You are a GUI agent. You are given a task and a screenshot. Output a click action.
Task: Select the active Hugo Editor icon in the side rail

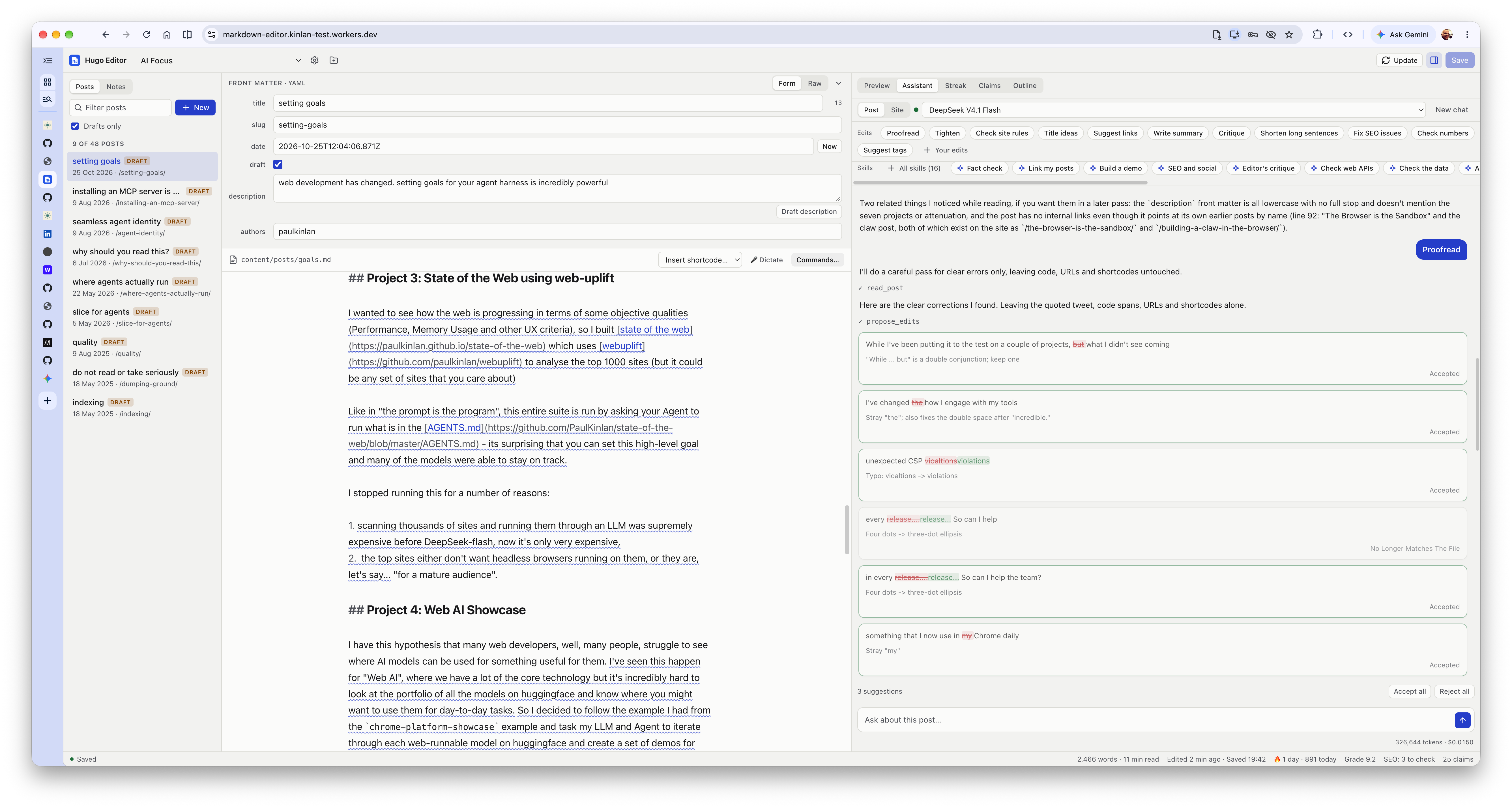tap(48, 180)
